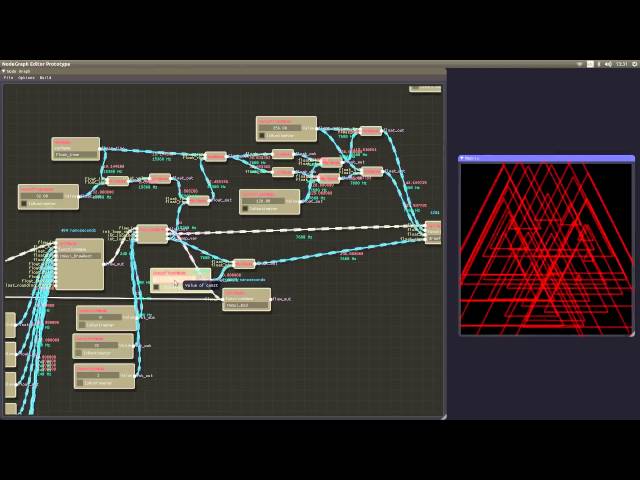Click the 32.00 value field
Screen dimensions: 640x480
[42, 196]
